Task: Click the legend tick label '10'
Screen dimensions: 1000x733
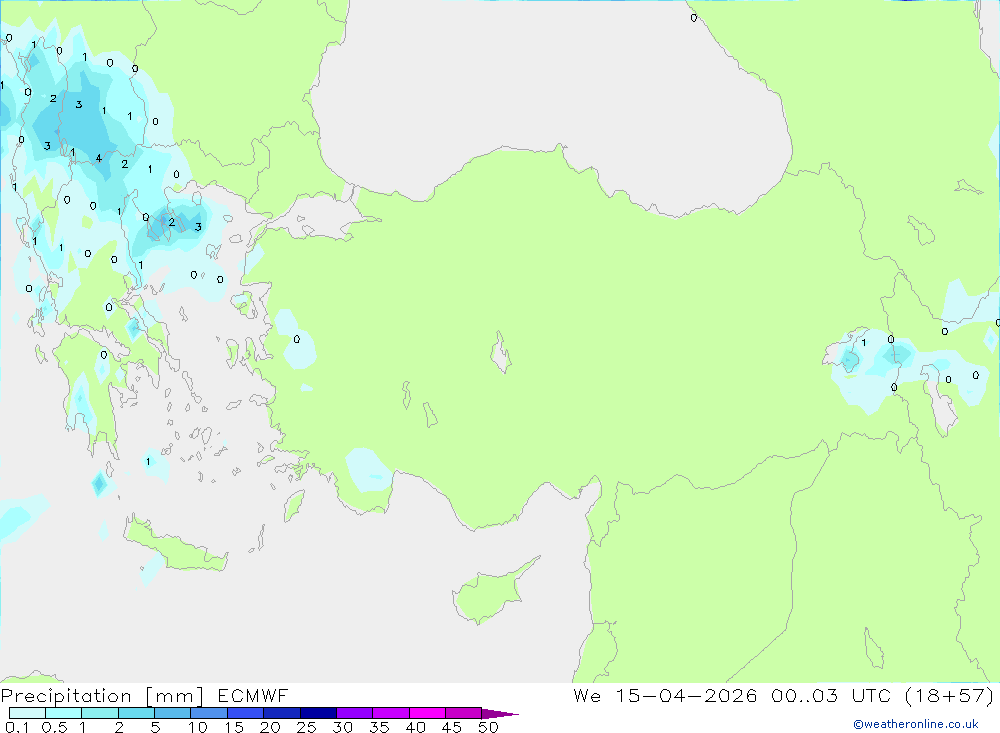Action: click(198, 727)
